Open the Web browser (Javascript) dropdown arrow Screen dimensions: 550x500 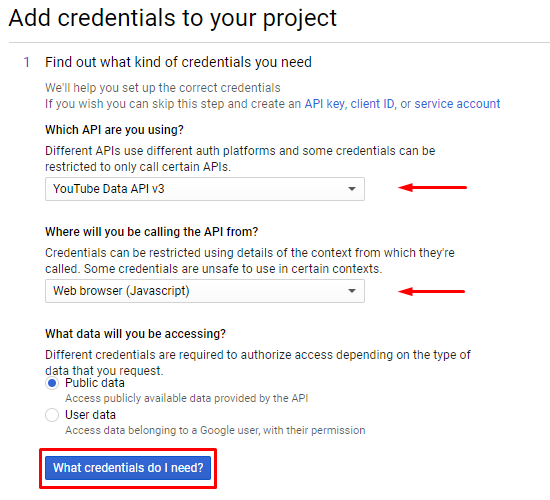tap(352, 291)
